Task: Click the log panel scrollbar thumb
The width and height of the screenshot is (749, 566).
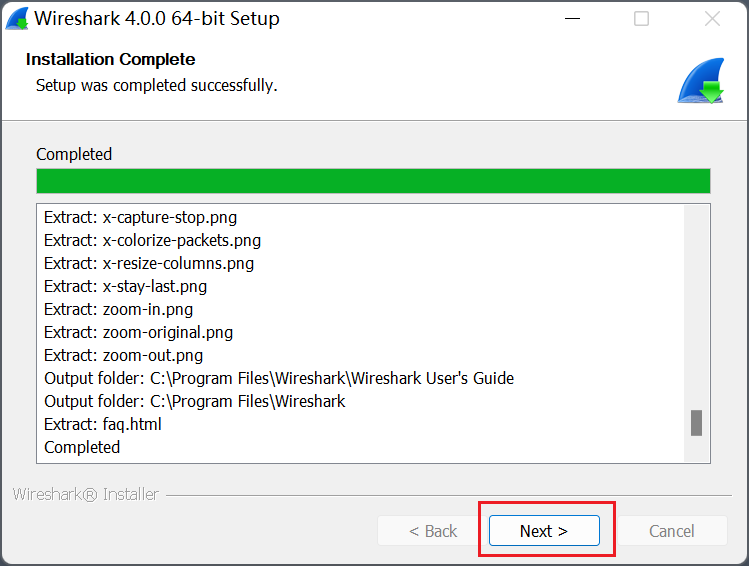Action: tap(696, 423)
